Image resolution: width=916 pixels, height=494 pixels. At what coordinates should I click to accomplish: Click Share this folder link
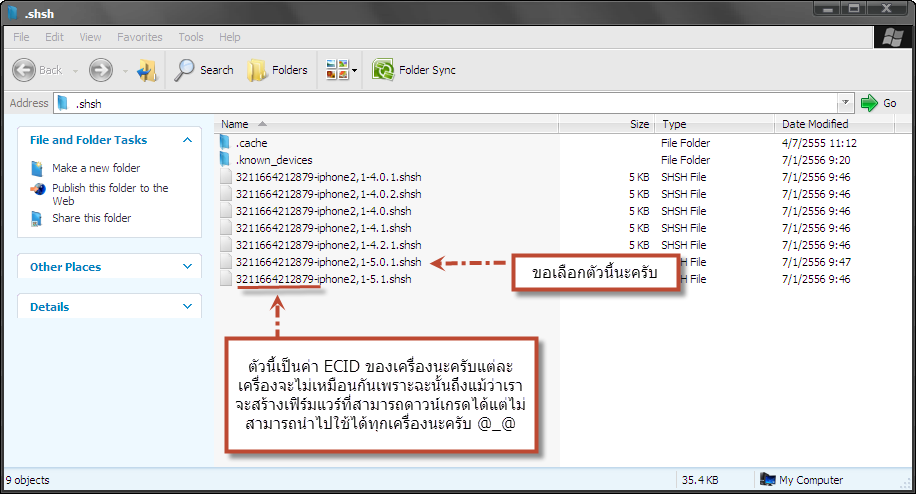91,218
